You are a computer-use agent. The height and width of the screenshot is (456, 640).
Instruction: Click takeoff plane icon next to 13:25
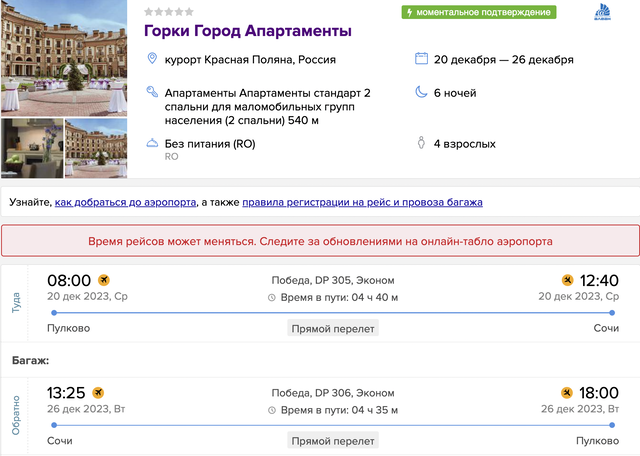coord(98,393)
